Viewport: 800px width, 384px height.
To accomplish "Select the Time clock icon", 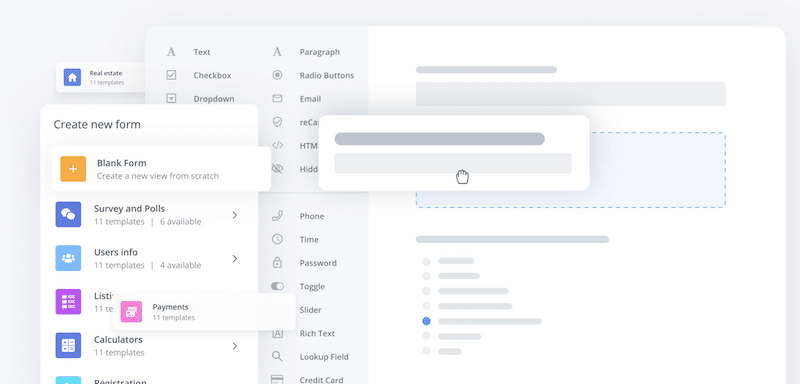I will pos(277,239).
